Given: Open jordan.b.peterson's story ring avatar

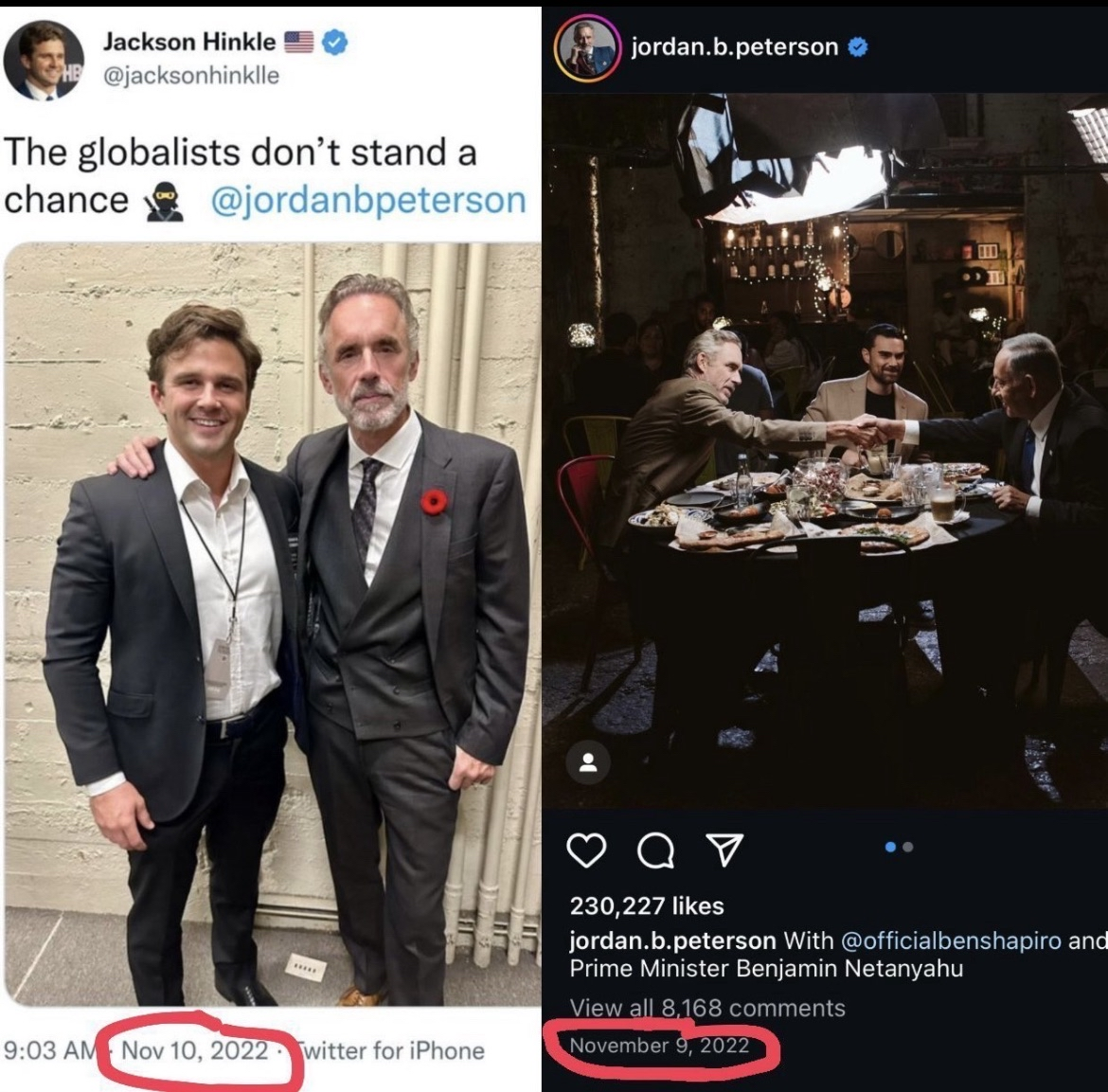Looking at the screenshot, I should (587, 48).
